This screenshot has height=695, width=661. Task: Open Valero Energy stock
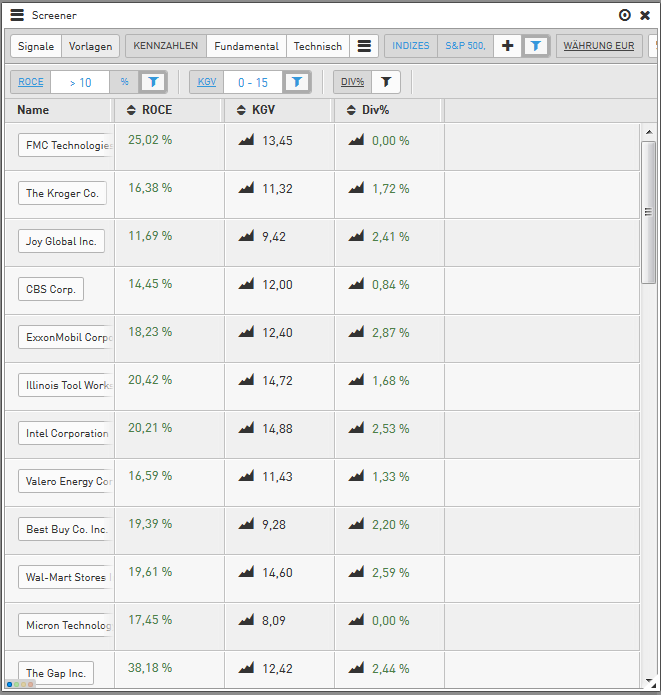tap(66, 481)
